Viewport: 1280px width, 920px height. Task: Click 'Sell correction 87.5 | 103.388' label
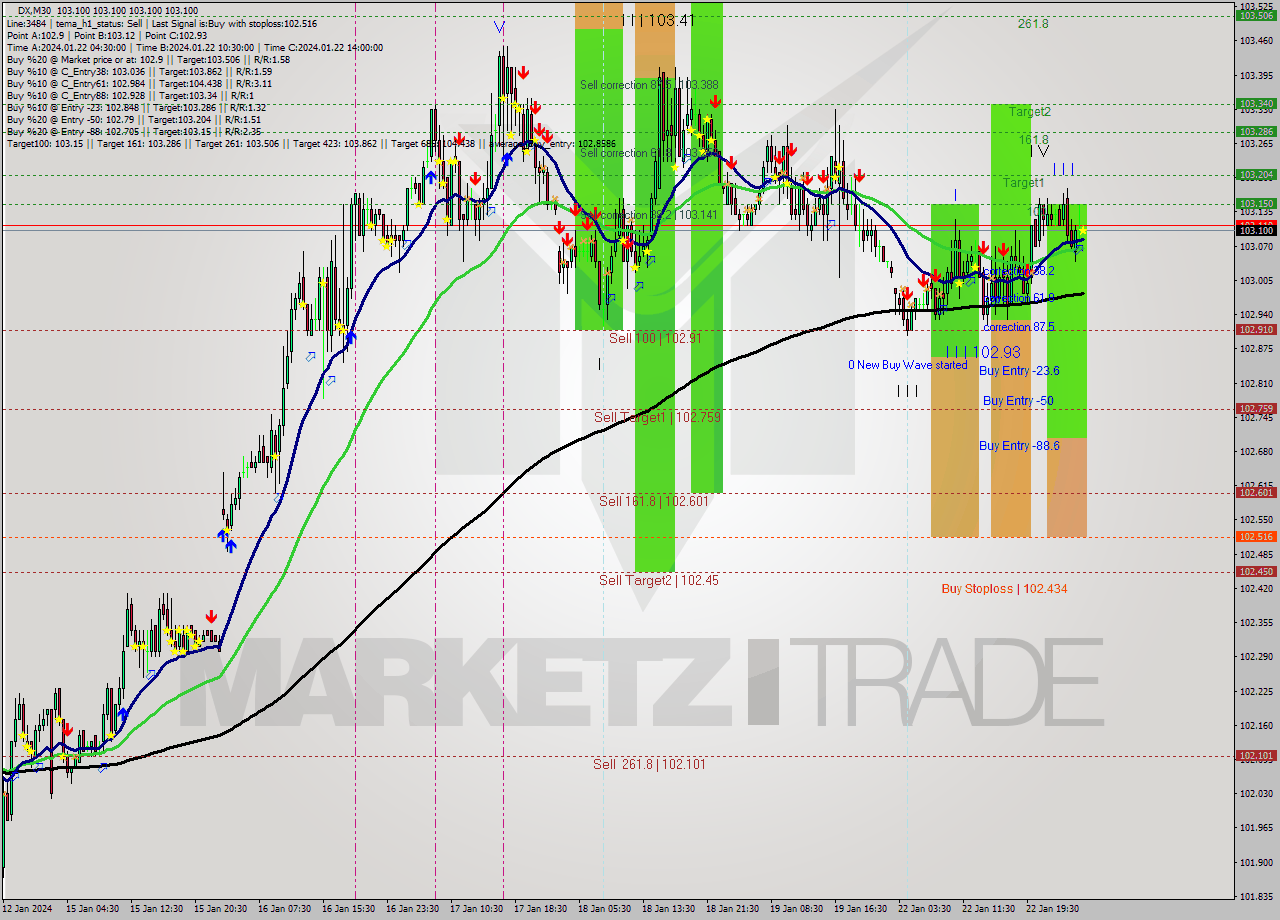pyautogui.click(x=649, y=85)
